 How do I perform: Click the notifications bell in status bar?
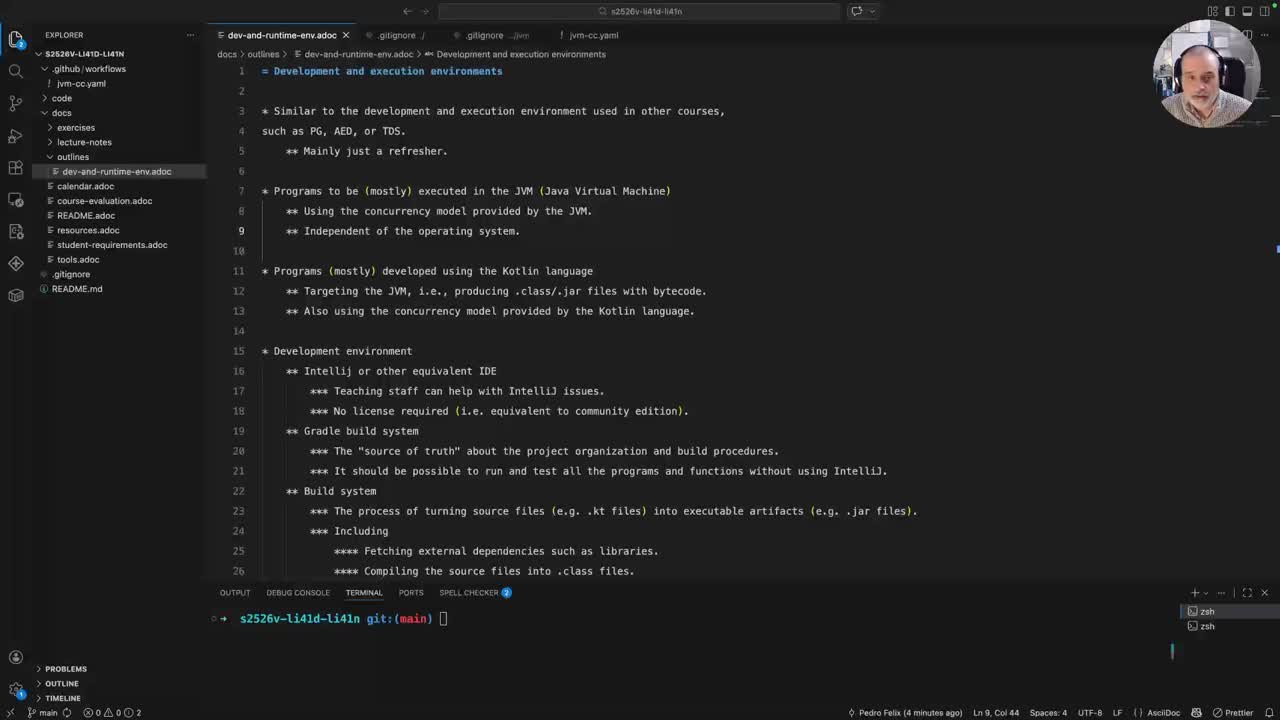click(x=1267, y=713)
